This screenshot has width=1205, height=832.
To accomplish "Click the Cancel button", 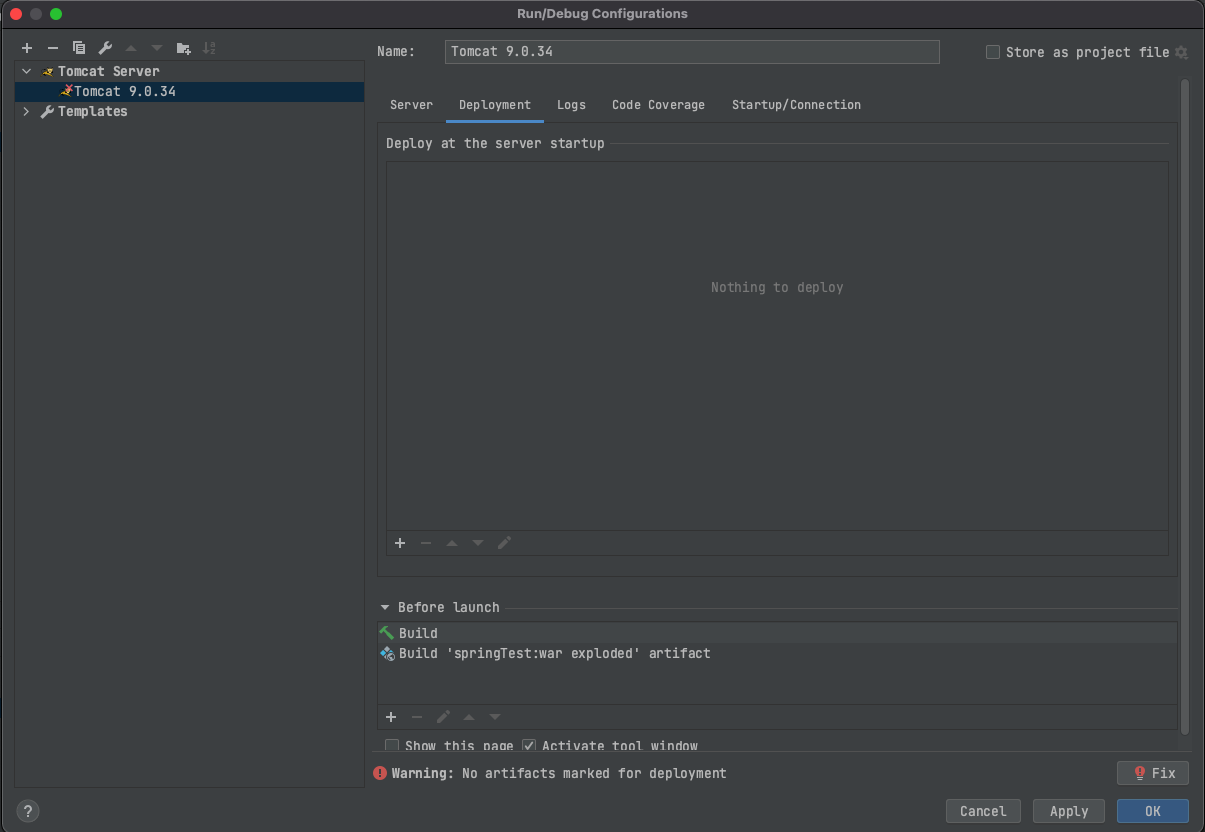I will coord(983,811).
